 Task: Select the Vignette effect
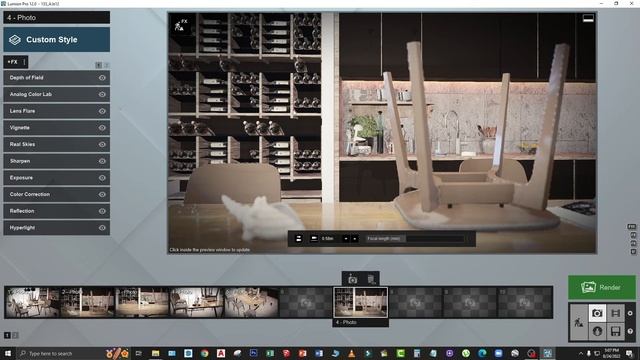click(56, 128)
